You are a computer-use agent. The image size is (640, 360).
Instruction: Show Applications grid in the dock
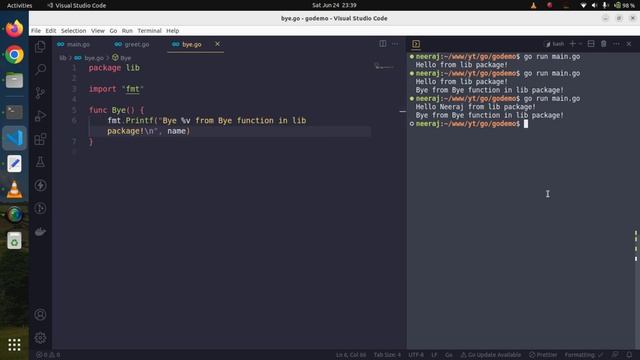[x=14, y=345]
